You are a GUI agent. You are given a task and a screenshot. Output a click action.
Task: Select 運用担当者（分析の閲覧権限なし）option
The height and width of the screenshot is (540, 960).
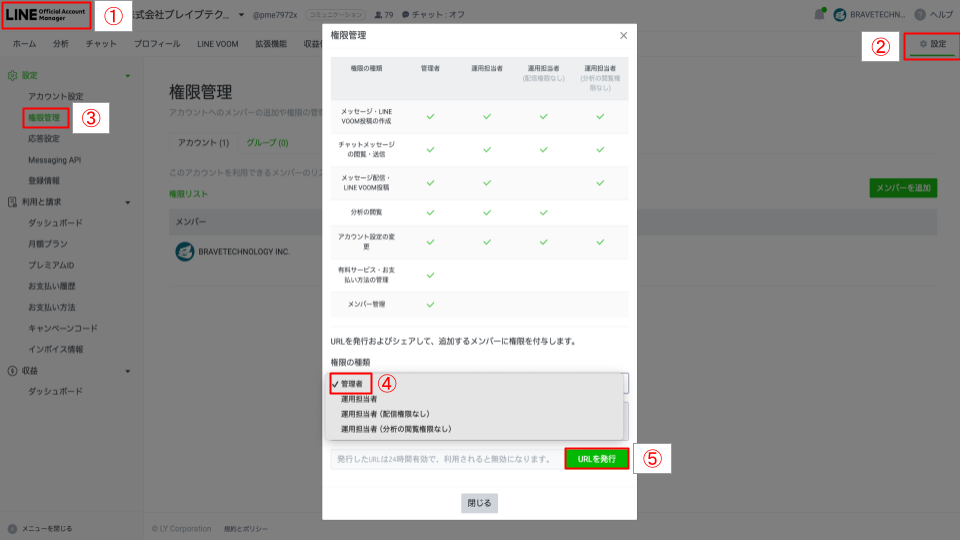click(x=396, y=429)
